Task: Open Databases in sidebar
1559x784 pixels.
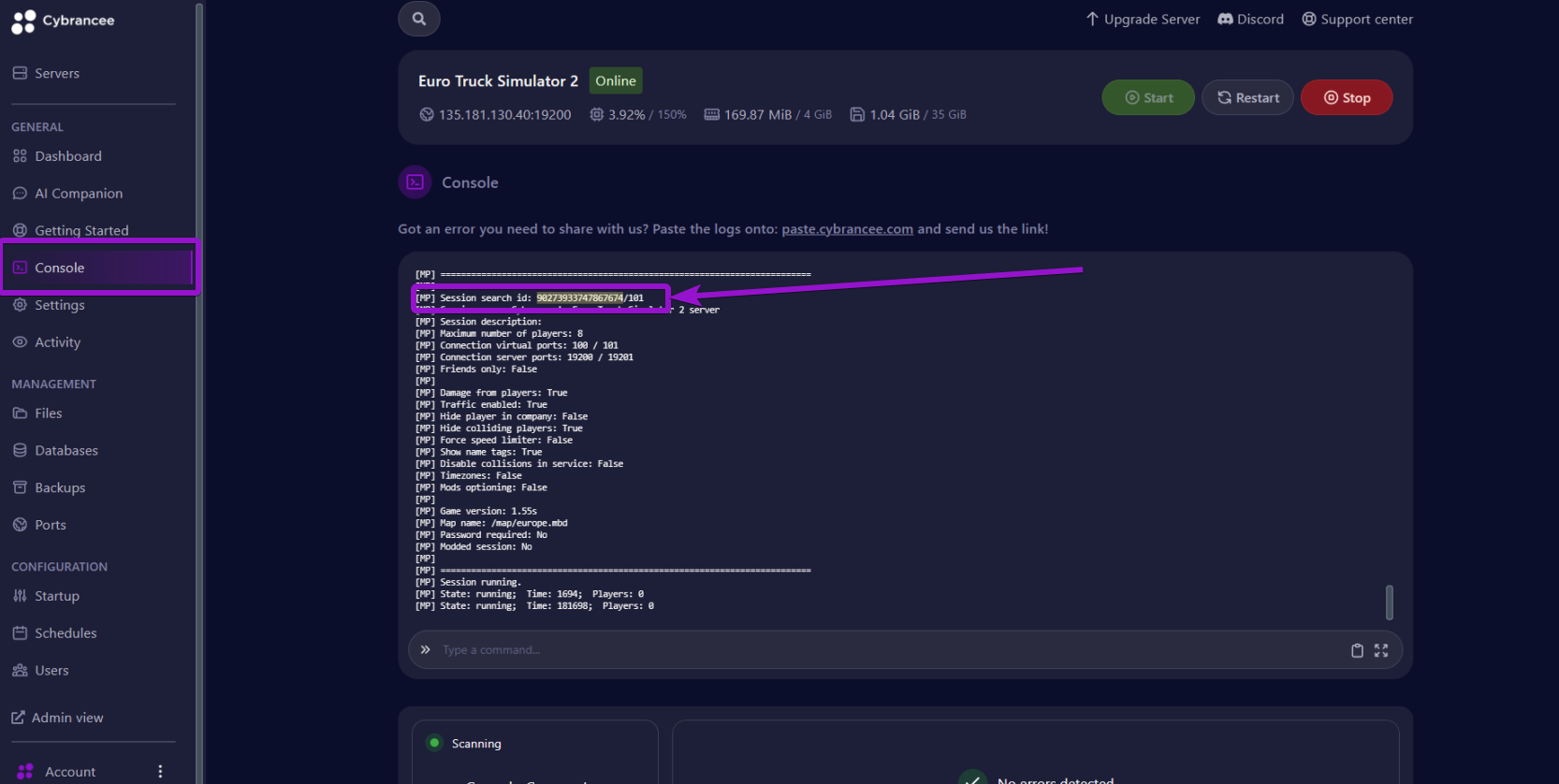Action: [66, 451]
